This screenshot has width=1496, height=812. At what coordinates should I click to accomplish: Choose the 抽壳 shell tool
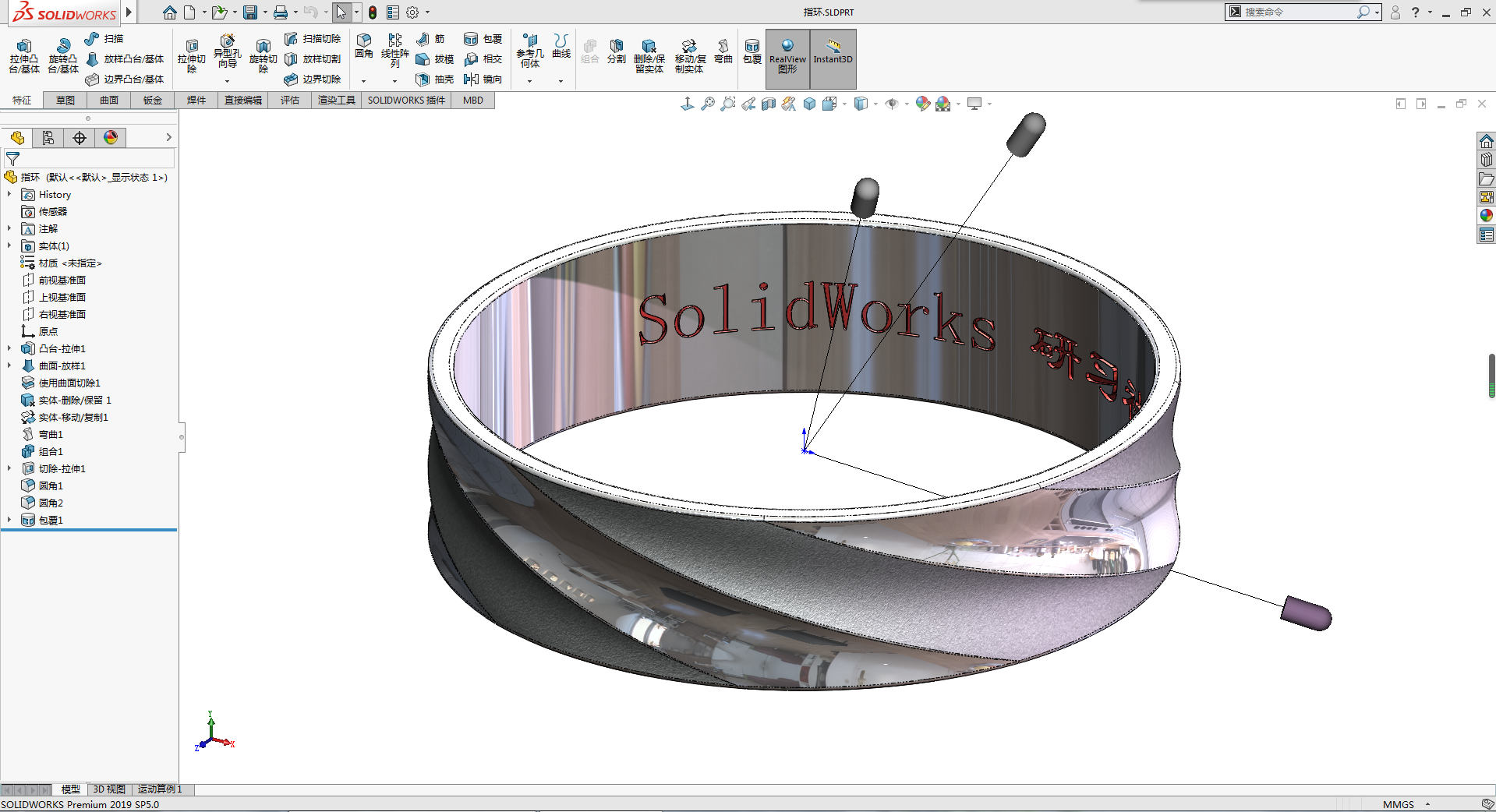(435, 79)
